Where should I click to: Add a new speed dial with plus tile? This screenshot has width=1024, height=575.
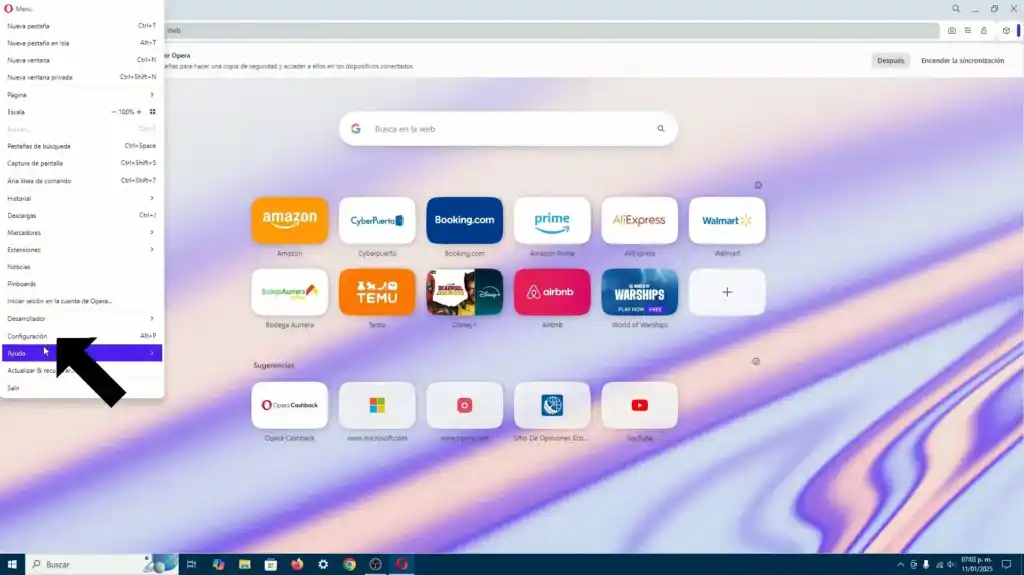pos(727,292)
